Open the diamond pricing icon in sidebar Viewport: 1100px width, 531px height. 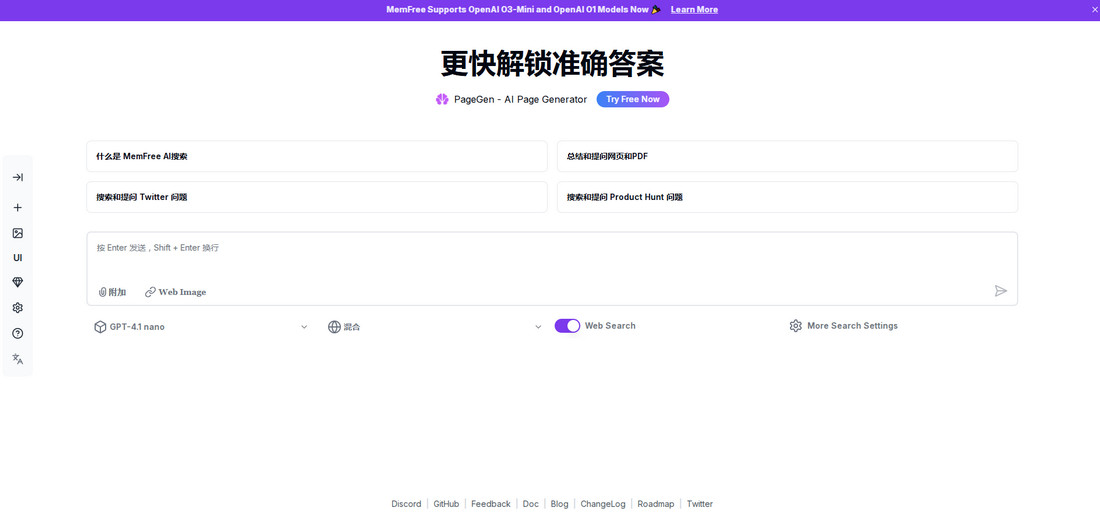[18, 282]
